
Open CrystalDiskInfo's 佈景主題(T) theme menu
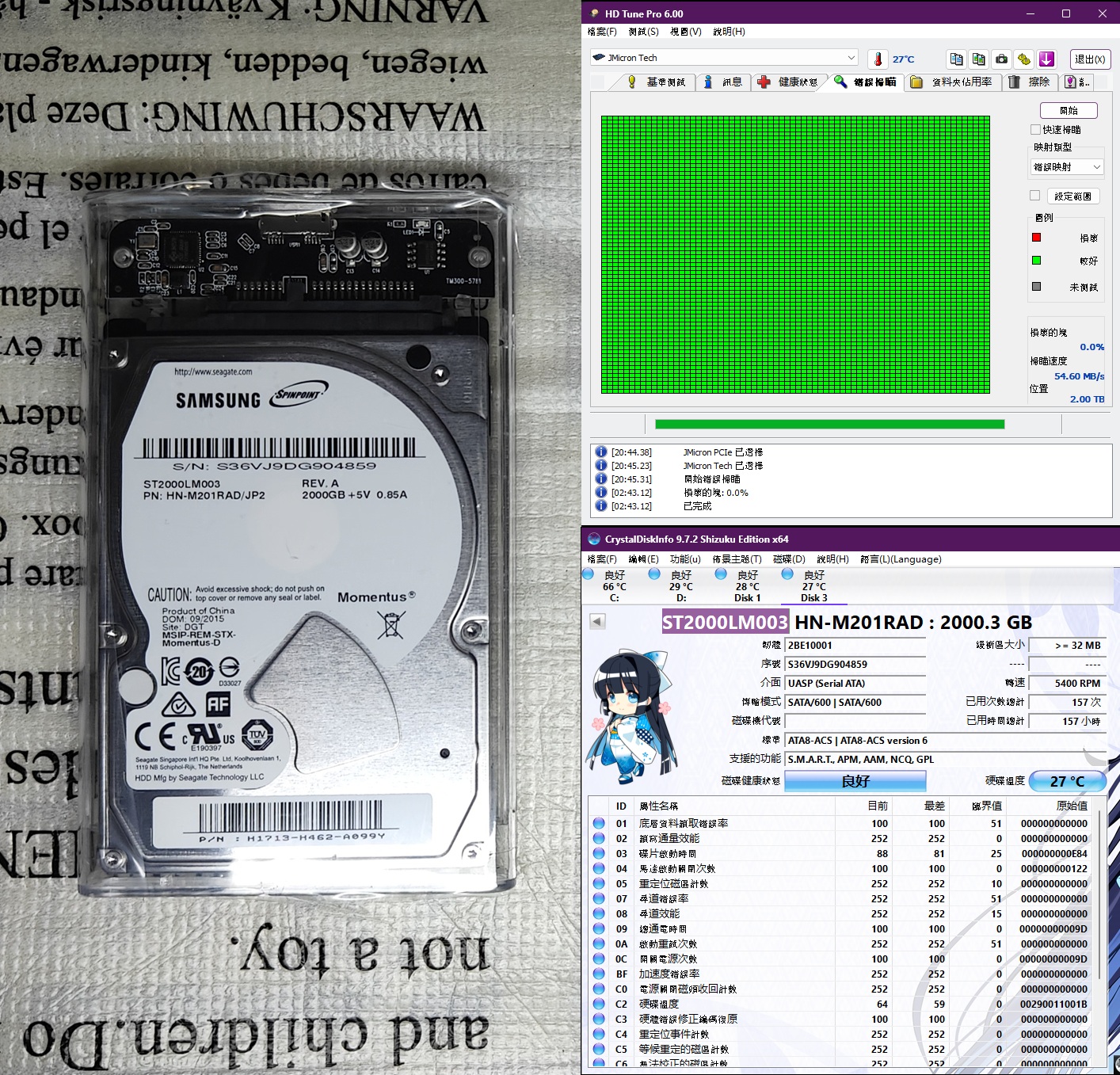pos(737,559)
